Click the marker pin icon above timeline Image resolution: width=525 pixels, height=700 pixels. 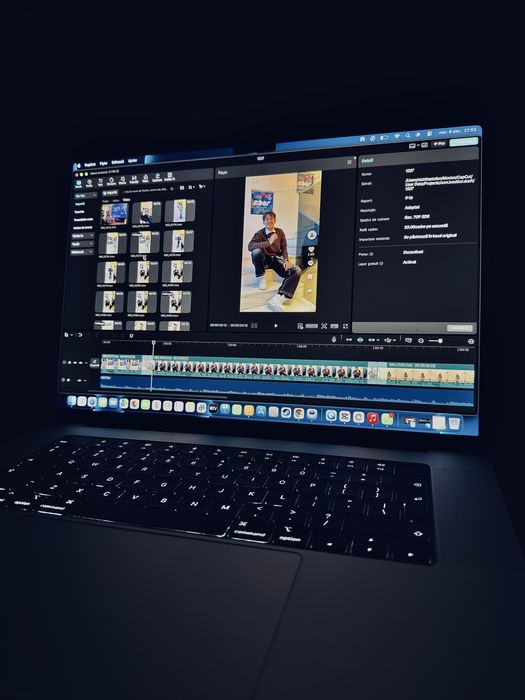click(x=131, y=335)
